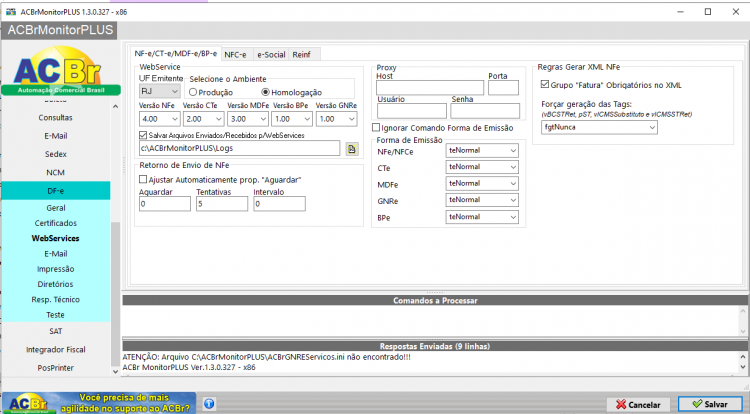Open the UF Emitente dropdown

[159, 91]
